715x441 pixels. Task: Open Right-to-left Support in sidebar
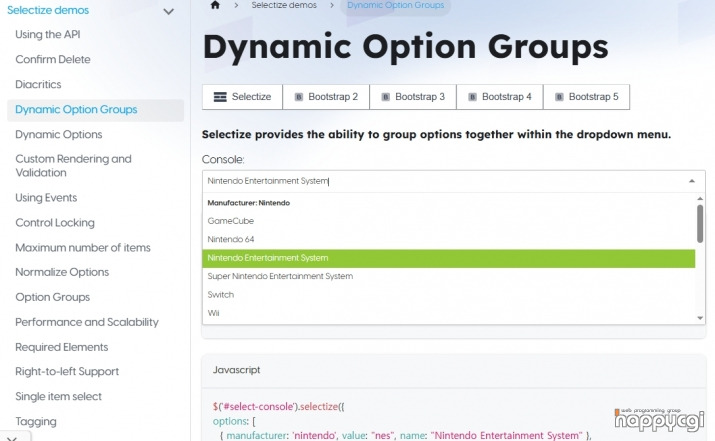pos(67,372)
